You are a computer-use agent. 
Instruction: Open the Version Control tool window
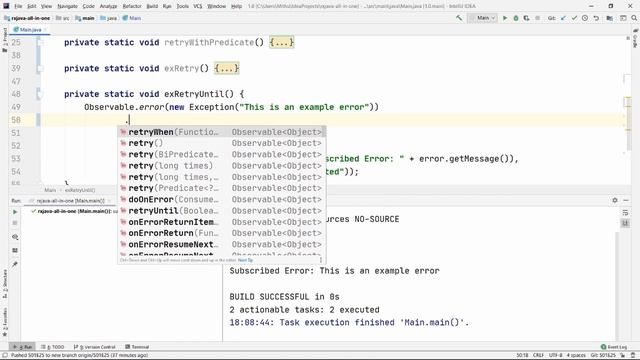point(94,347)
